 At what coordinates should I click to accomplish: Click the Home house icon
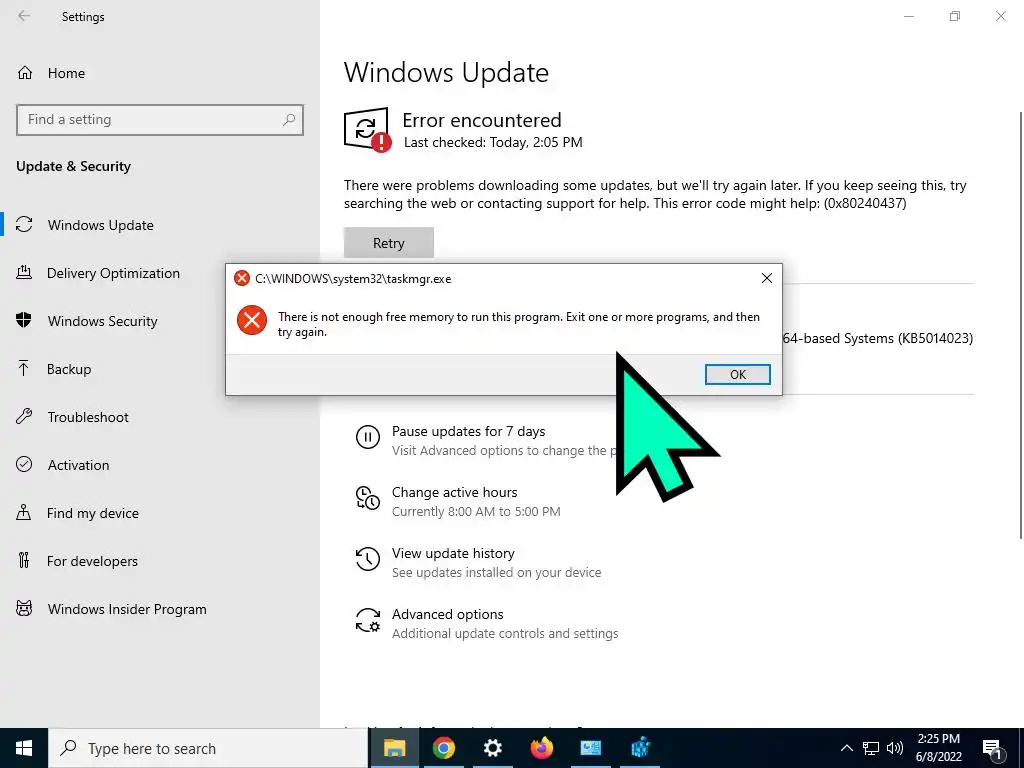pos(25,72)
